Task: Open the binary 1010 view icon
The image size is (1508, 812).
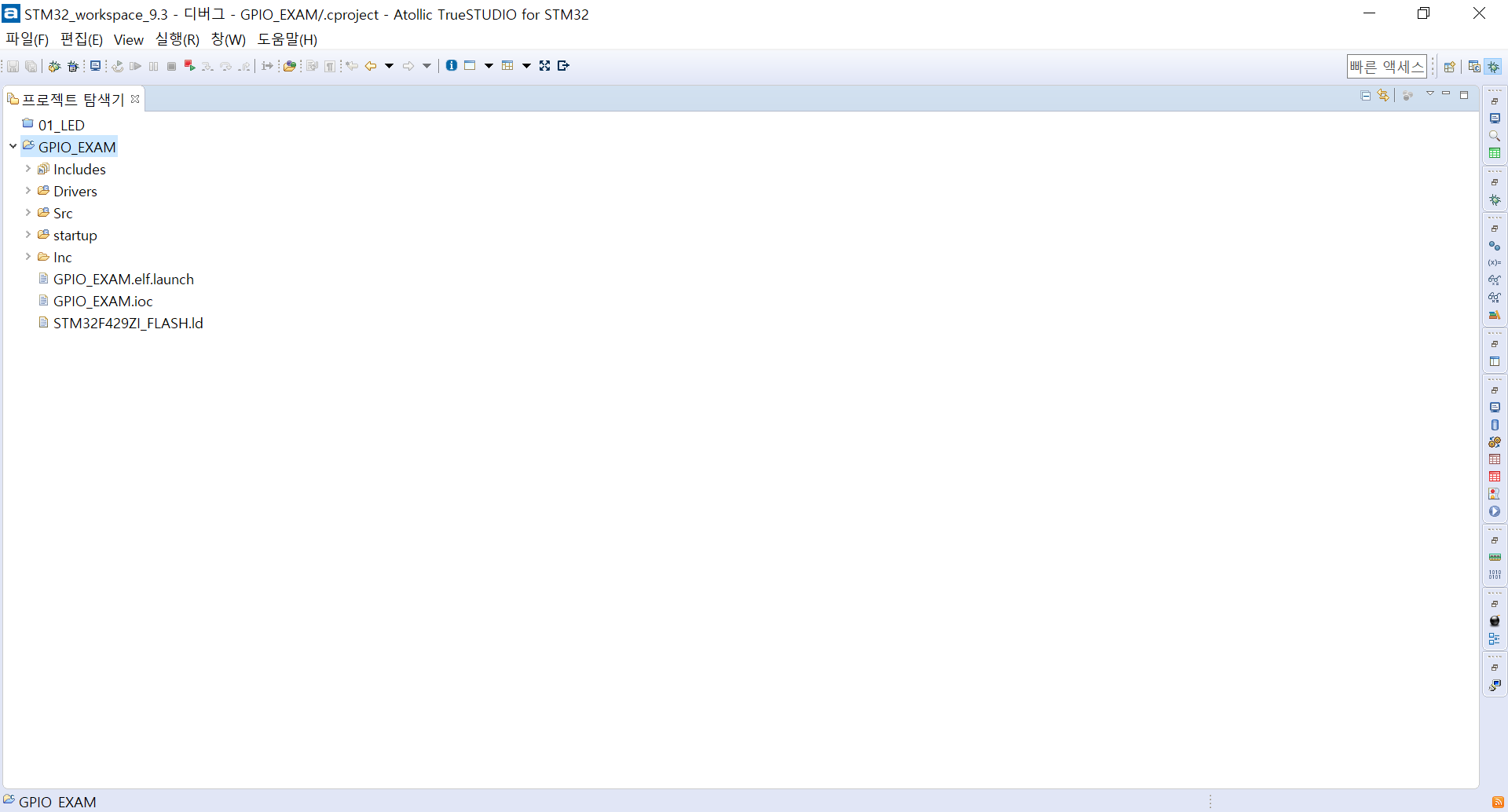Action: click(1495, 575)
